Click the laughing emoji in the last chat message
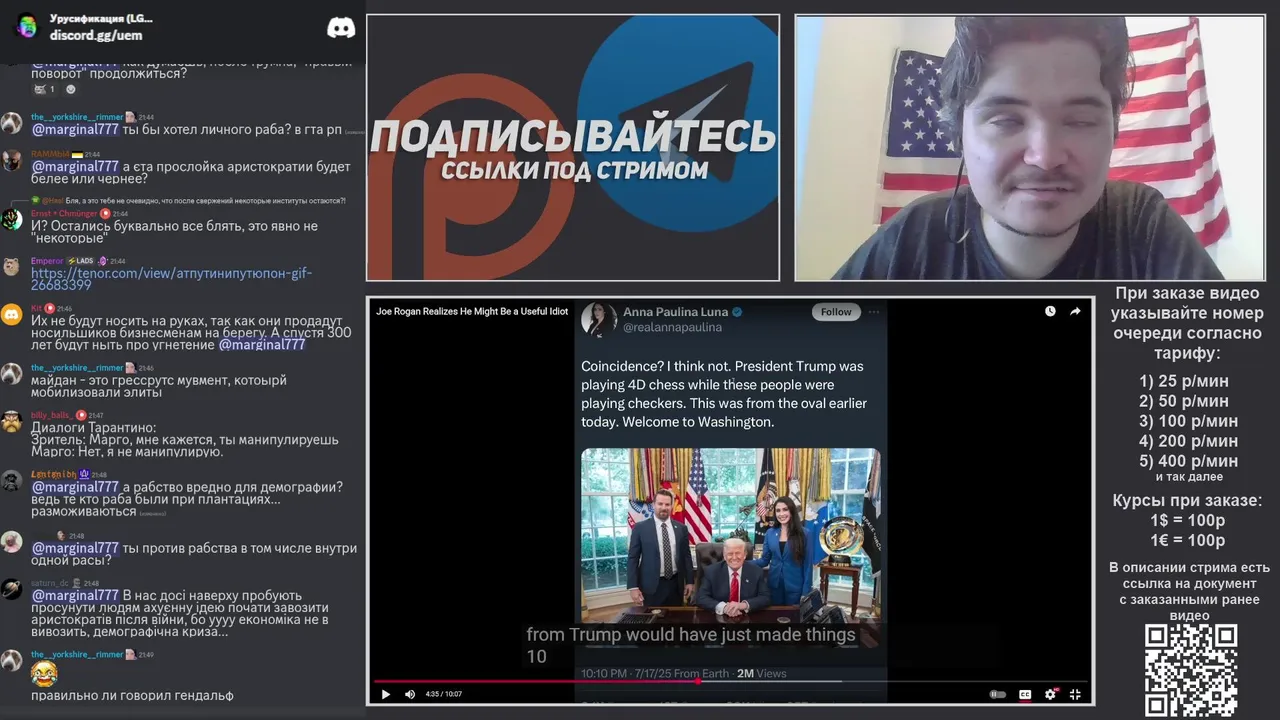The height and width of the screenshot is (720, 1280). [44, 674]
